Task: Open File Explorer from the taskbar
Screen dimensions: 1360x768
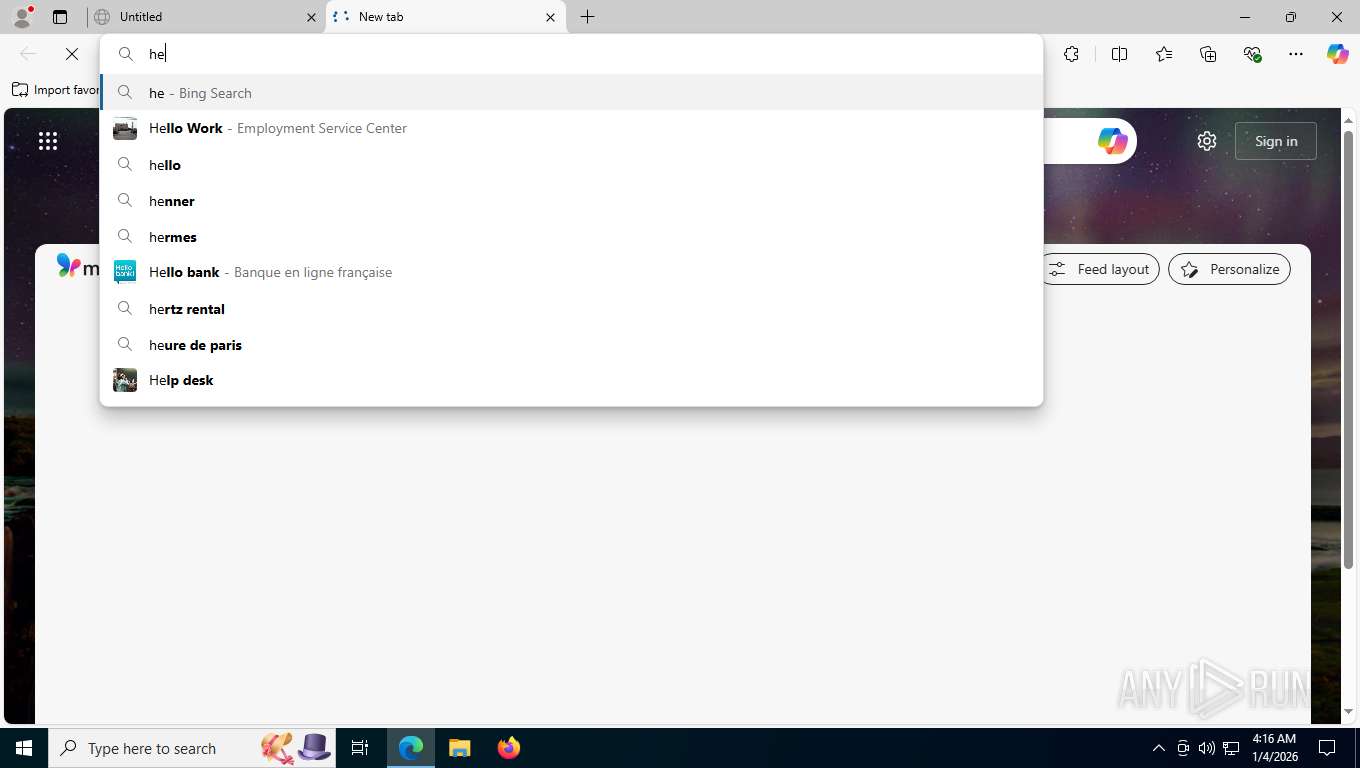Action: (x=459, y=748)
